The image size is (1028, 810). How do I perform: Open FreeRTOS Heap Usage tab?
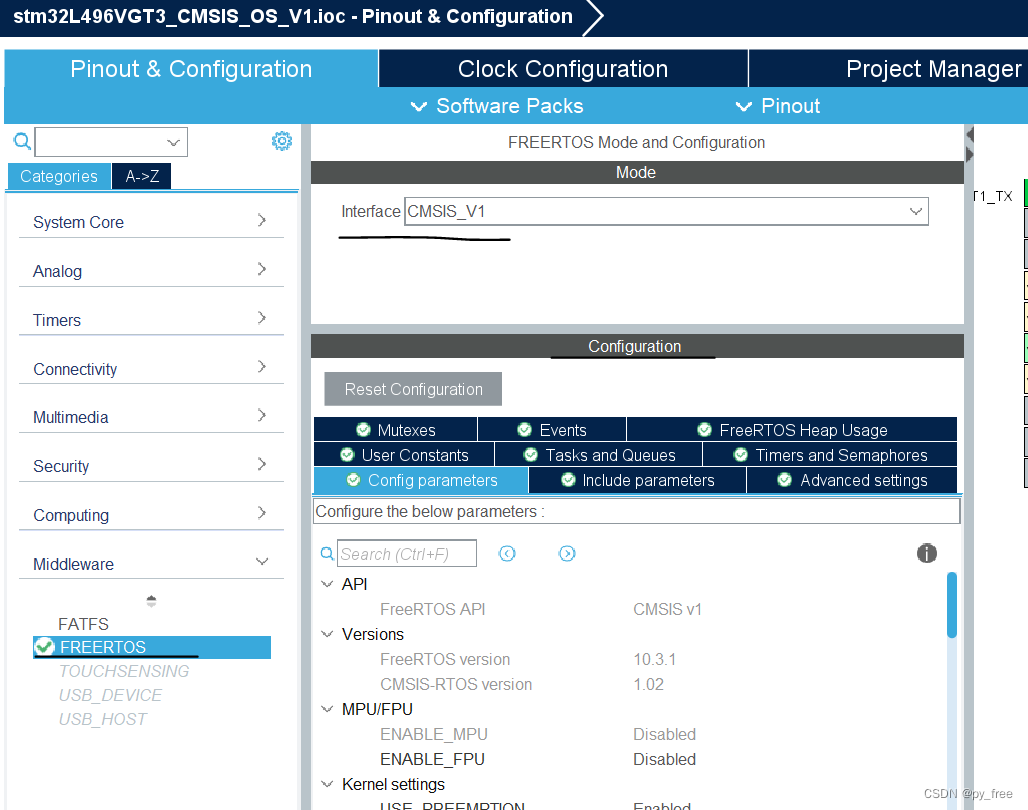pyautogui.click(x=792, y=430)
